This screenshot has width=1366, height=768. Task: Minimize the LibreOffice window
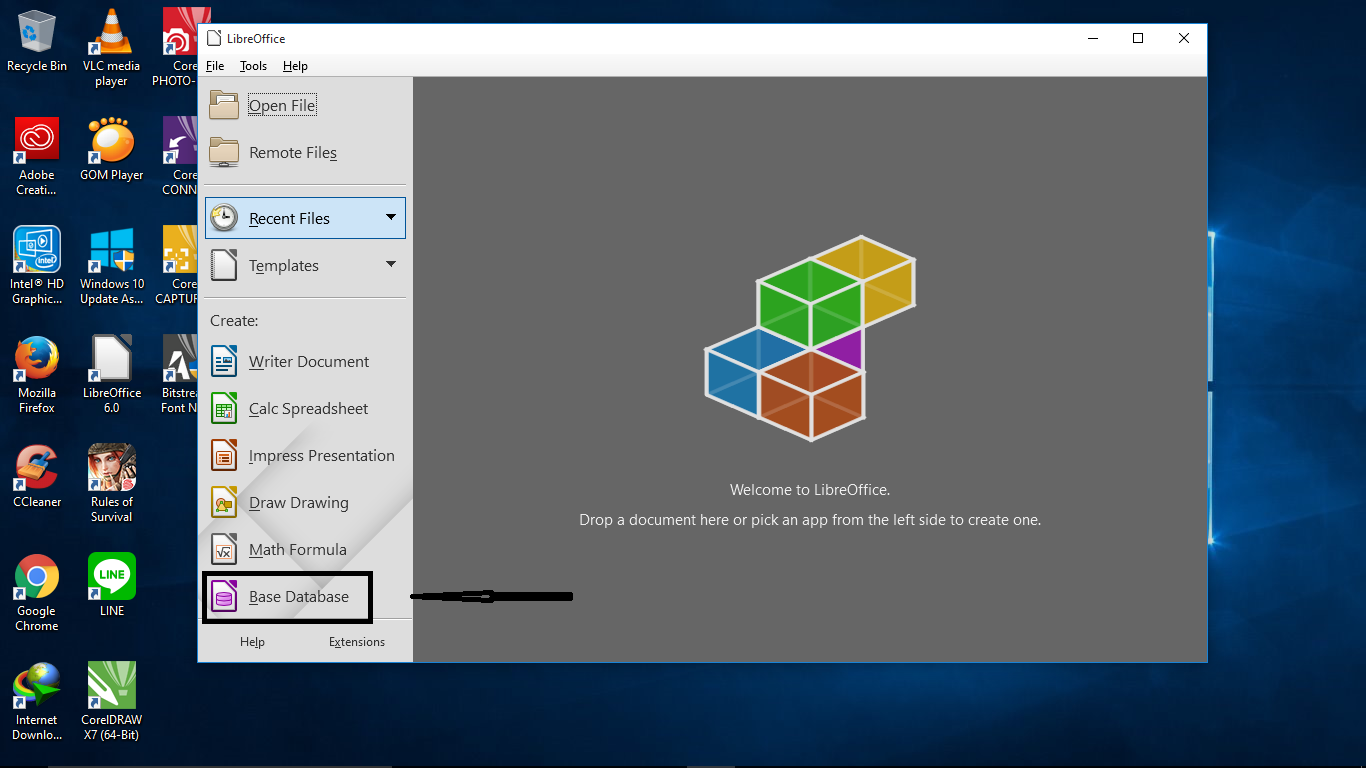[x=1092, y=38]
